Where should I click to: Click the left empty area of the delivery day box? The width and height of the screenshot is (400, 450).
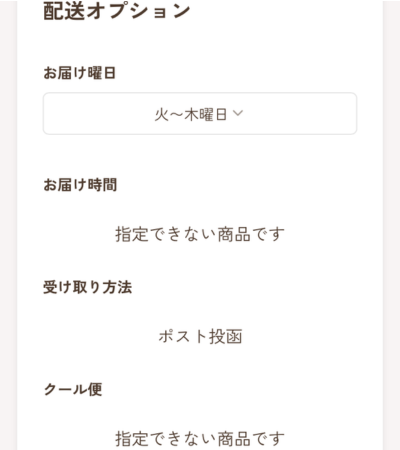tap(97, 114)
